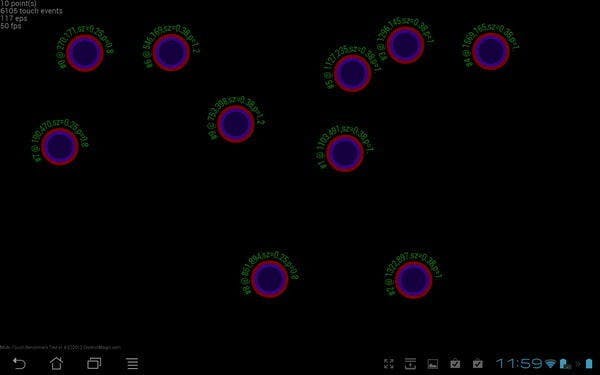Go to the home screen icon
The image size is (600, 375).
(x=56, y=363)
